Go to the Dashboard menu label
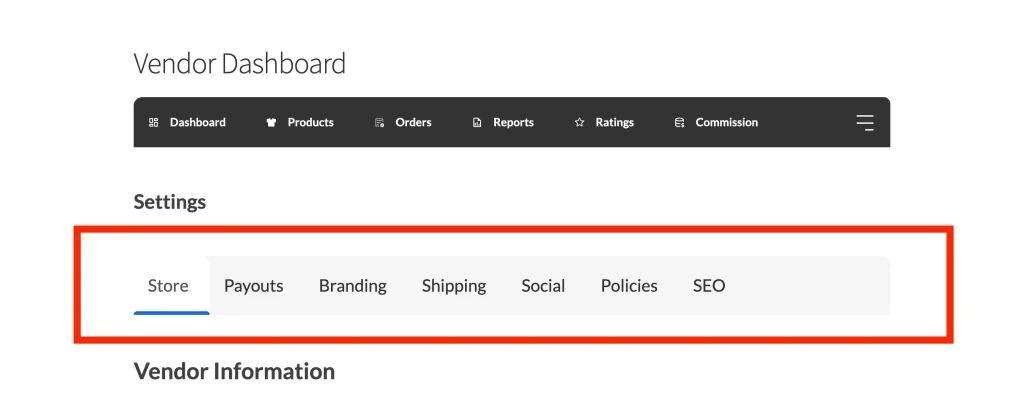Image resolution: width=1024 pixels, height=418 pixels. pyautogui.click(x=198, y=123)
